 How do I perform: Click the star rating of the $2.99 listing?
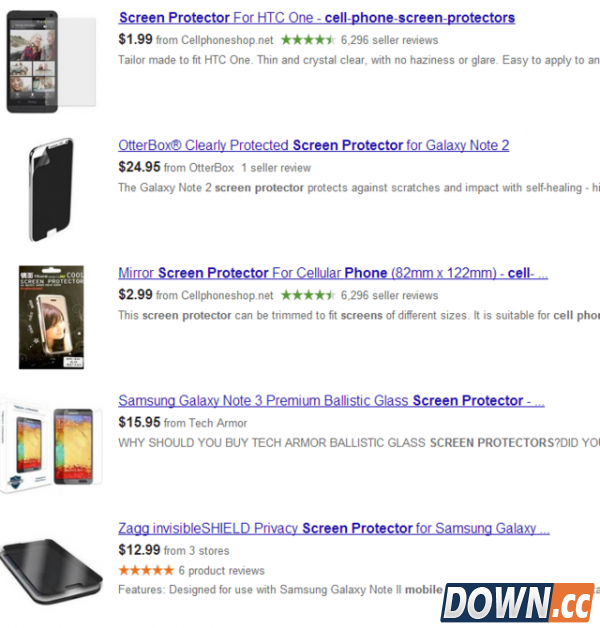(x=308, y=296)
